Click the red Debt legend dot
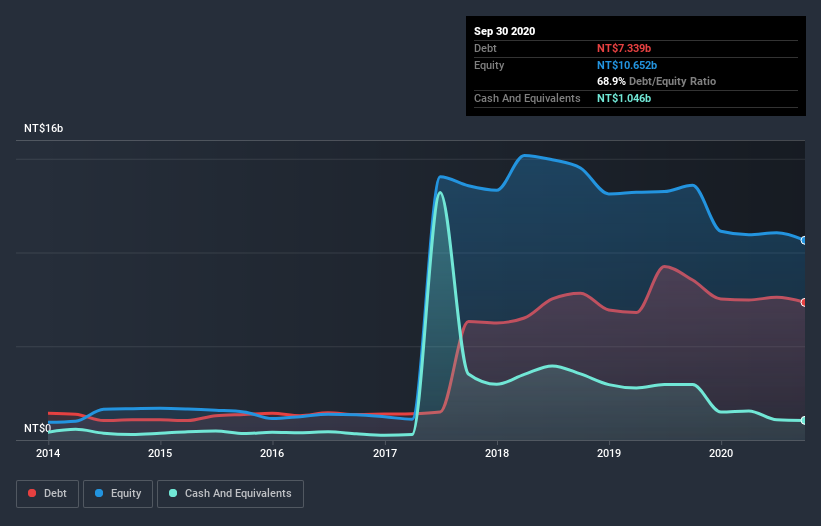This screenshot has width=821, height=526. click(32, 493)
